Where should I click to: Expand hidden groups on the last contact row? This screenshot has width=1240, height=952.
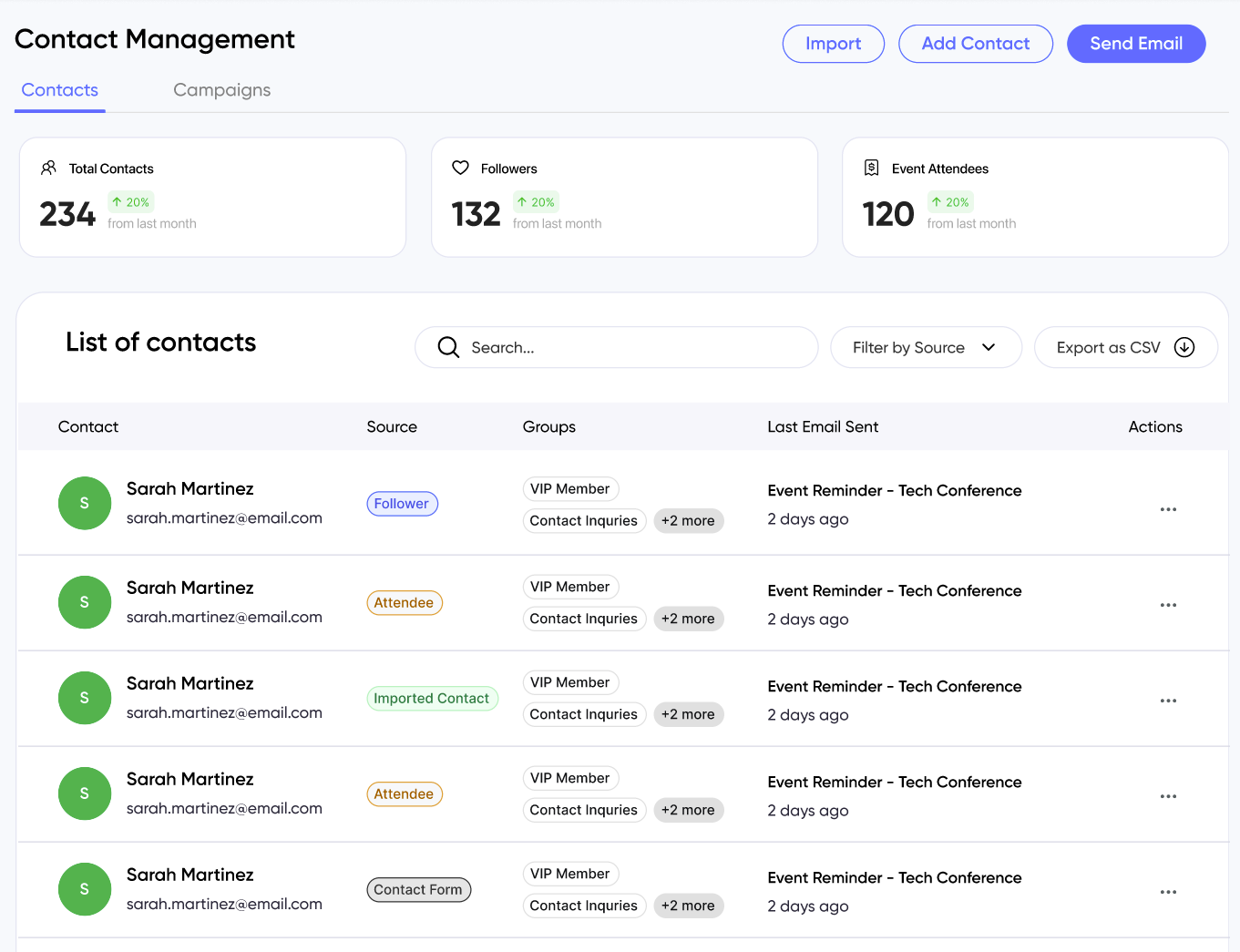pos(689,906)
